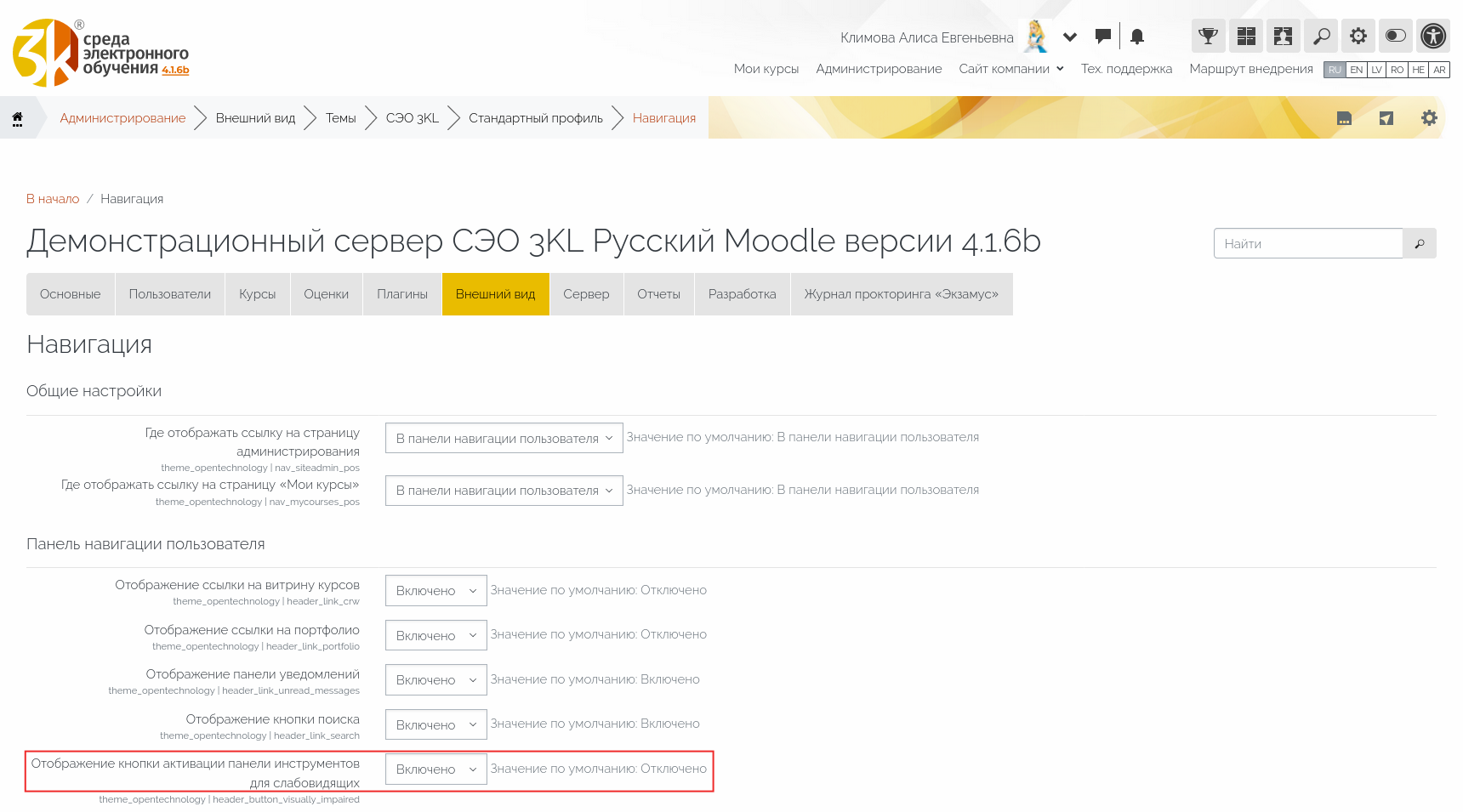Switch language to LV

[1376, 70]
